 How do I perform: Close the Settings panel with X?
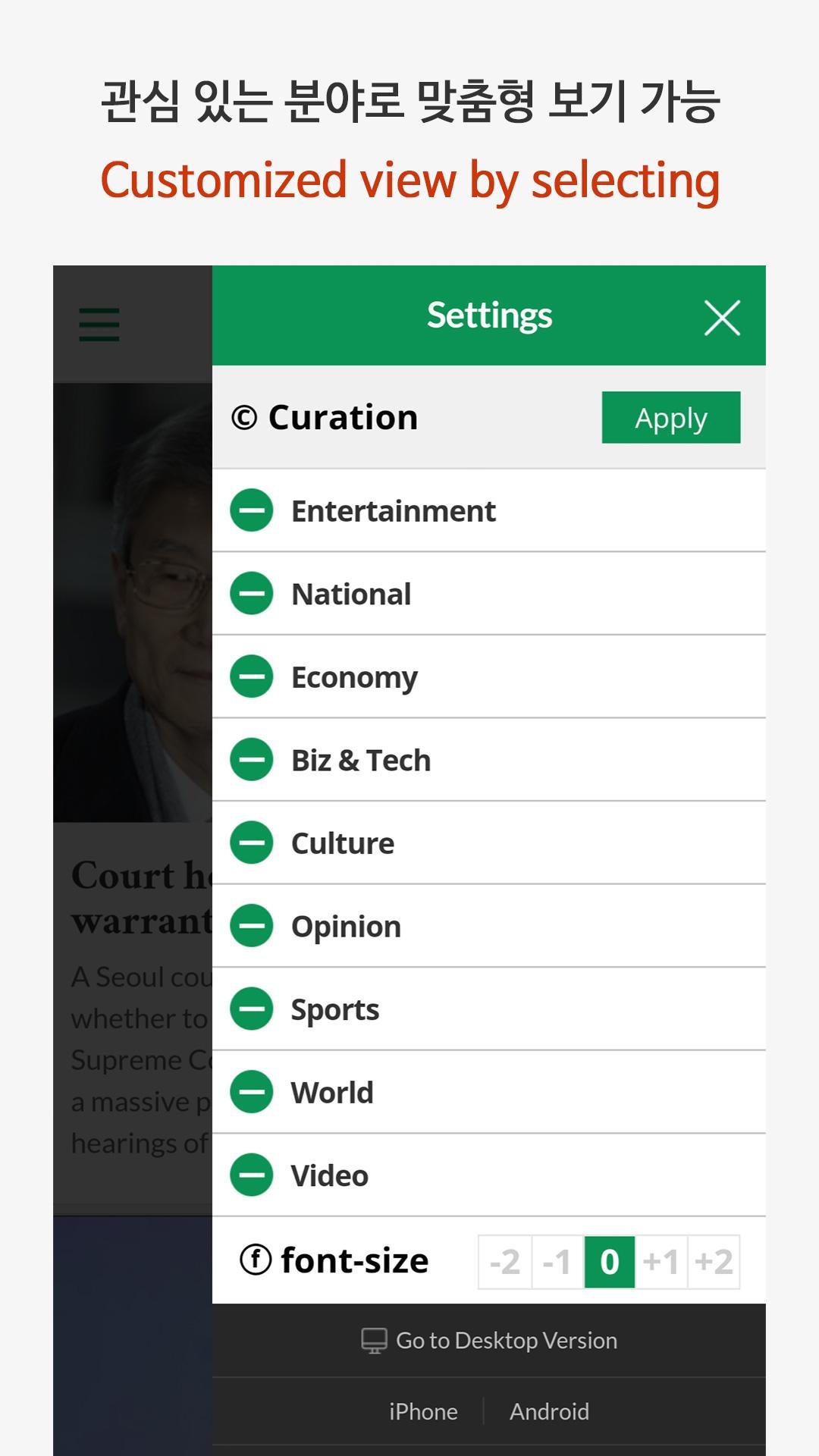point(722,318)
